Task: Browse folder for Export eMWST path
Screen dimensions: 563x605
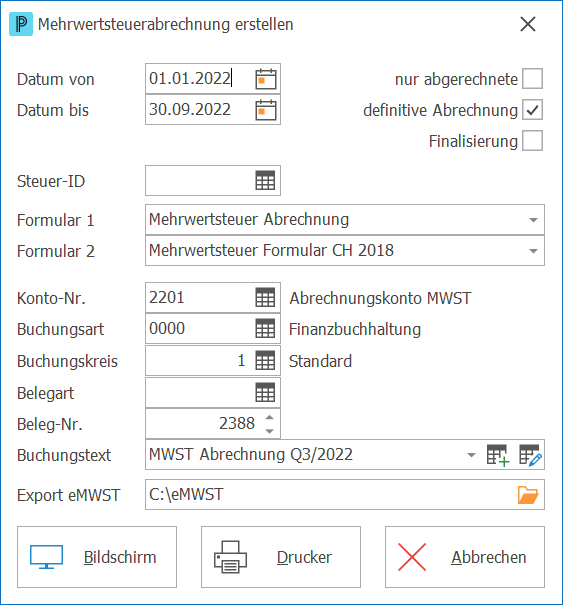Action: coord(528,495)
